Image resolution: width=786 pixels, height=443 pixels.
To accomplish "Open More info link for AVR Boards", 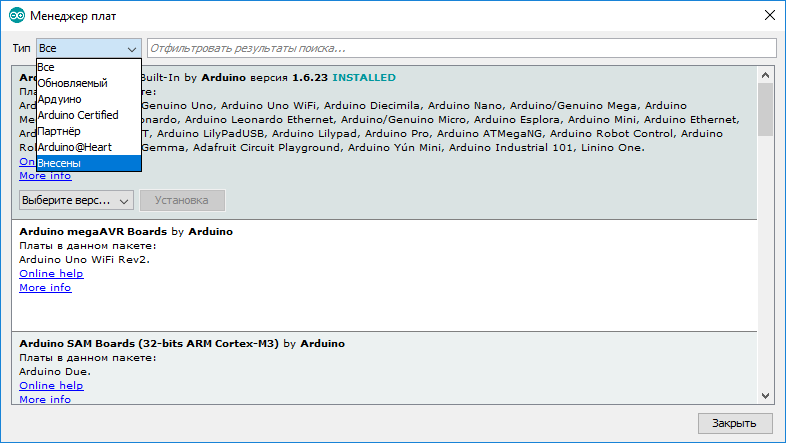I will pos(45,176).
